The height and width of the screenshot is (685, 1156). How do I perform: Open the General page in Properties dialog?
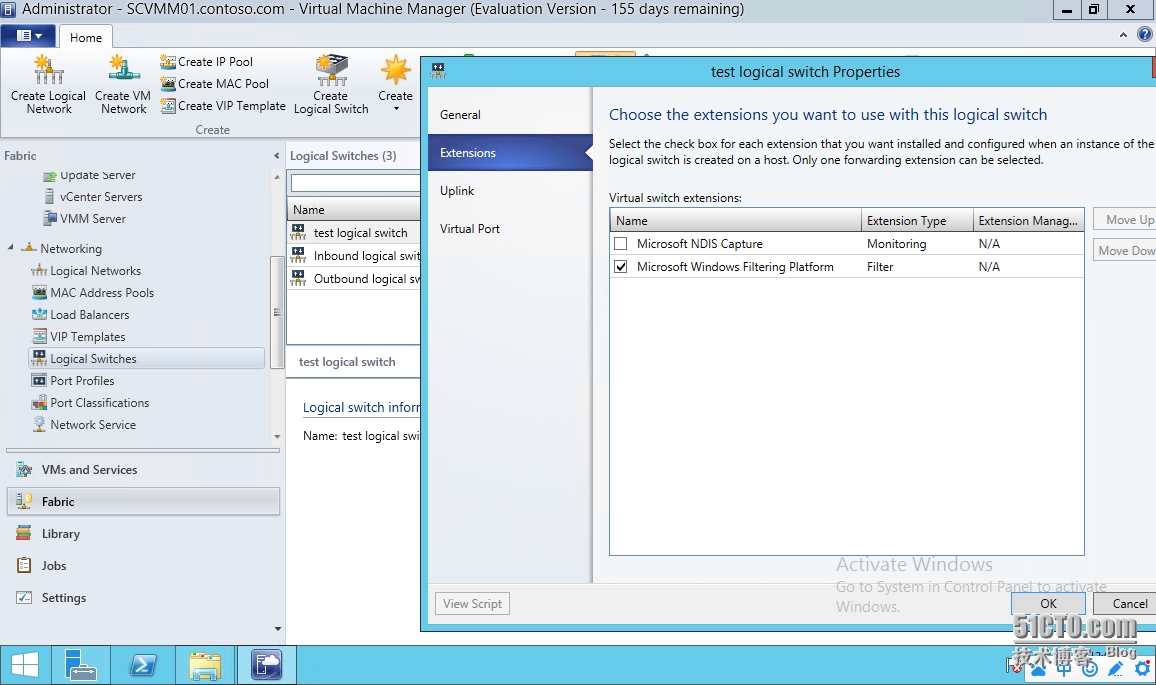tap(510, 115)
